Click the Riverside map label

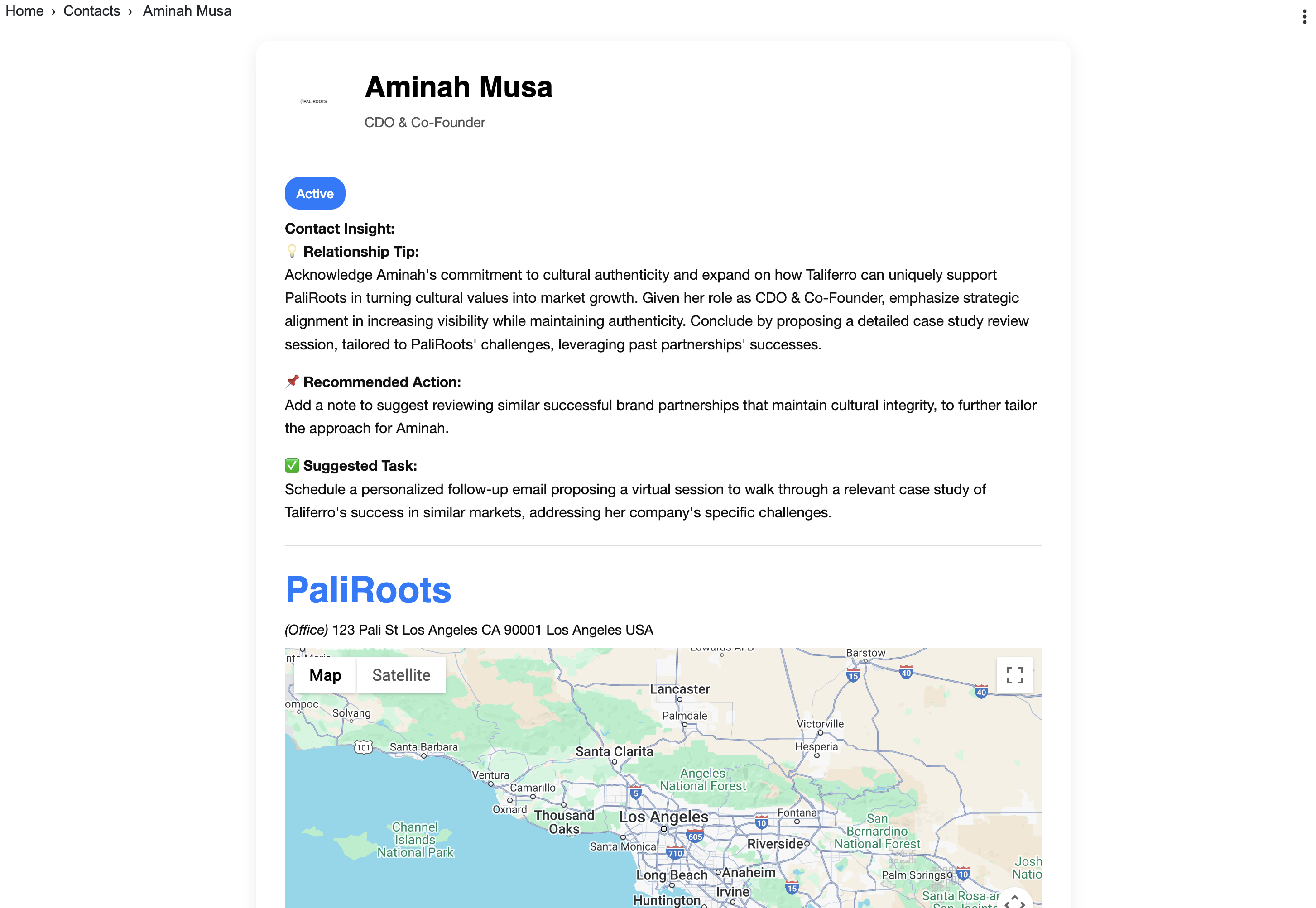click(x=775, y=844)
